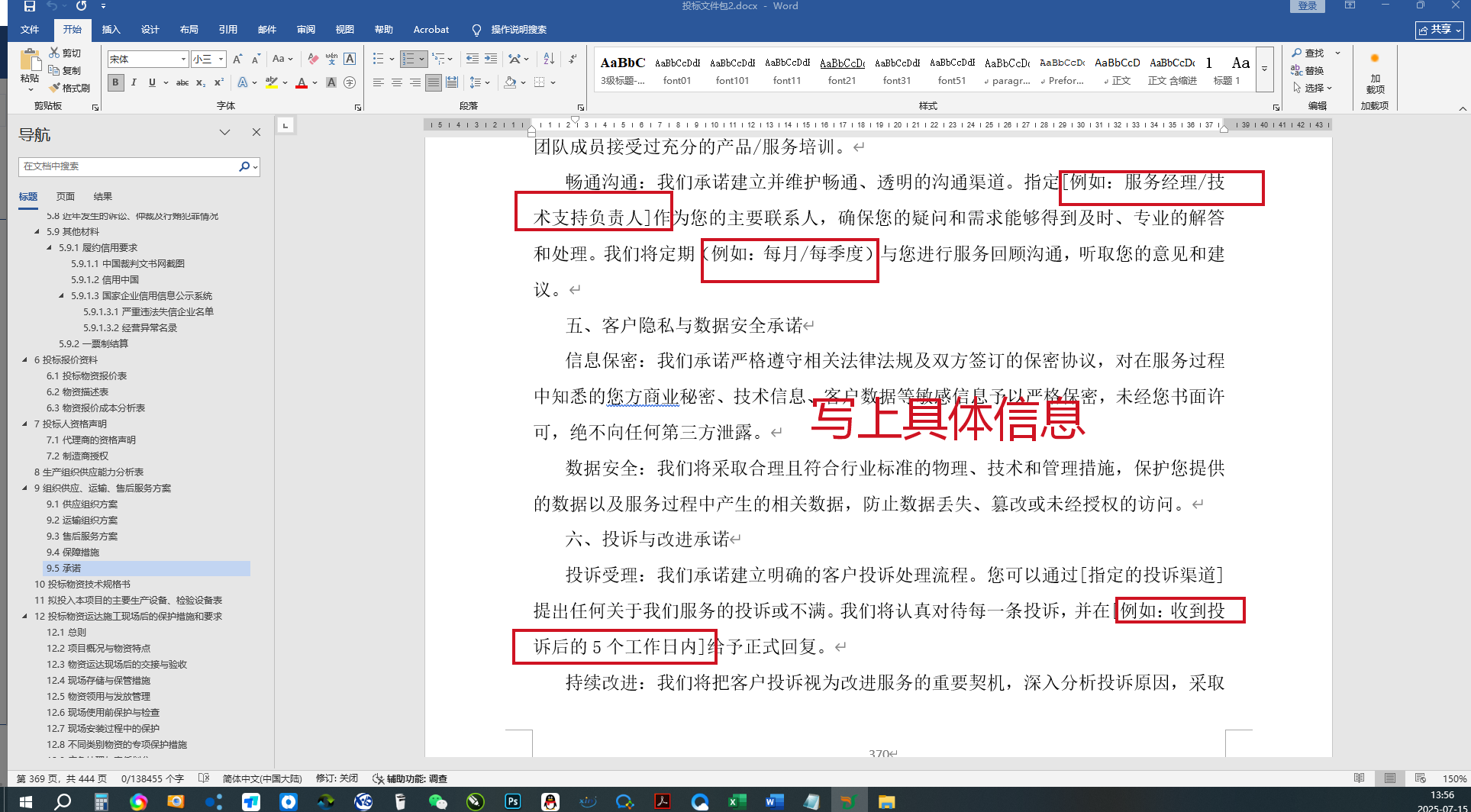Open Photoshop from the Windows taskbar
Viewport: 1471px width, 812px height.
(513, 801)
